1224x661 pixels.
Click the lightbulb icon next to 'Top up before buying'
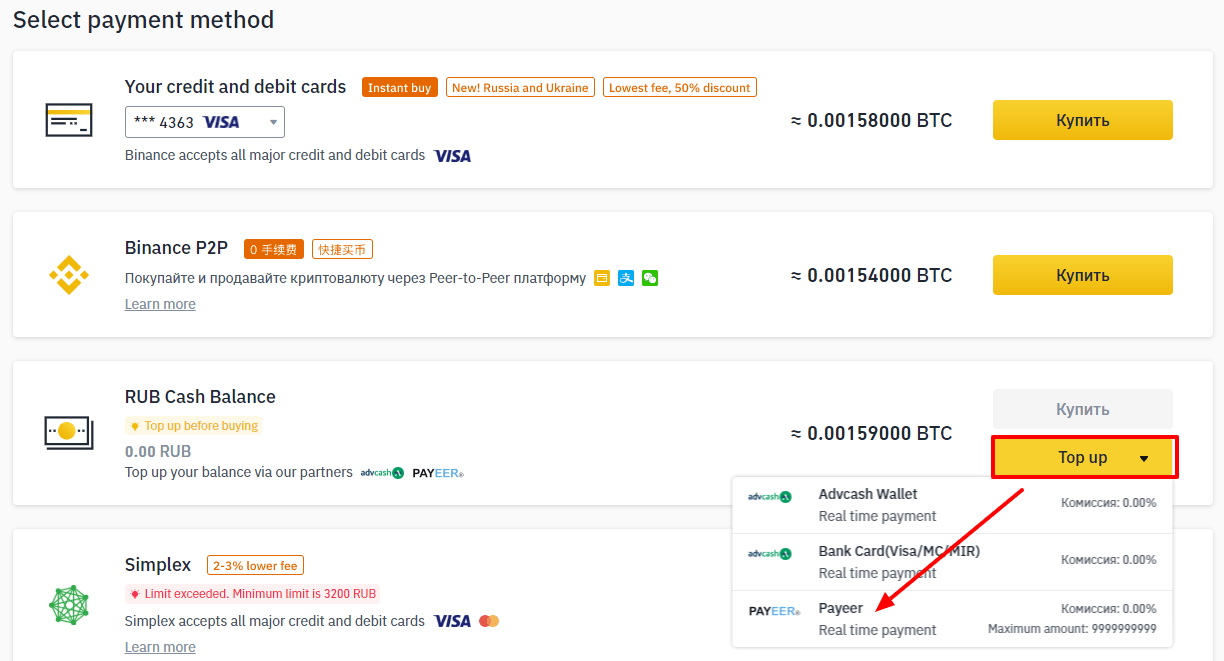click(135, 426)
